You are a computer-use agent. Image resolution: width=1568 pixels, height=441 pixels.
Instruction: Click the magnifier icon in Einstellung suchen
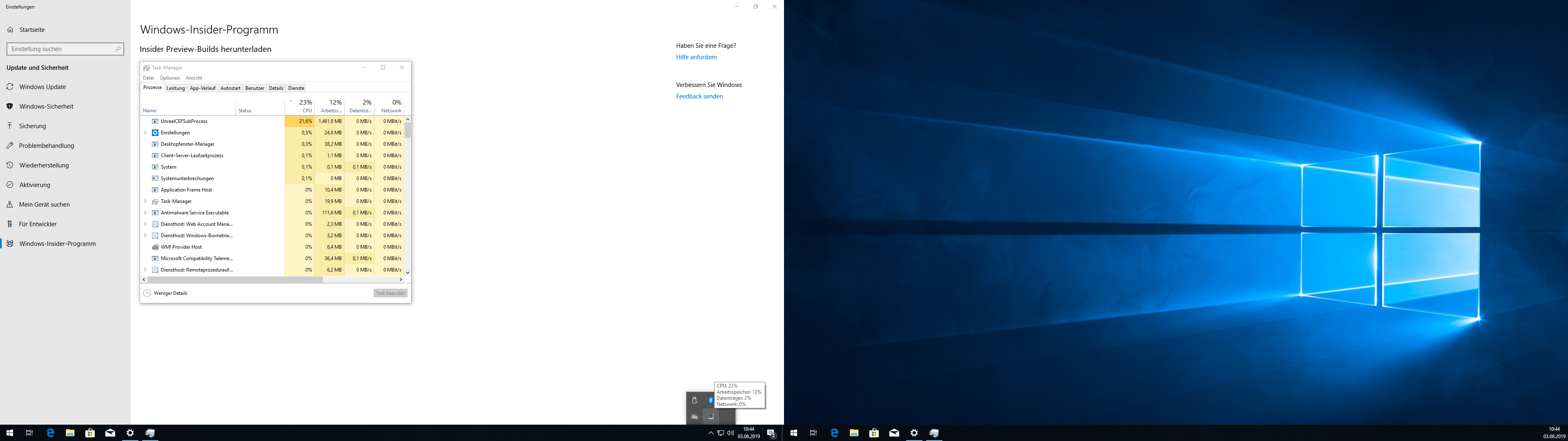point(118,49)
